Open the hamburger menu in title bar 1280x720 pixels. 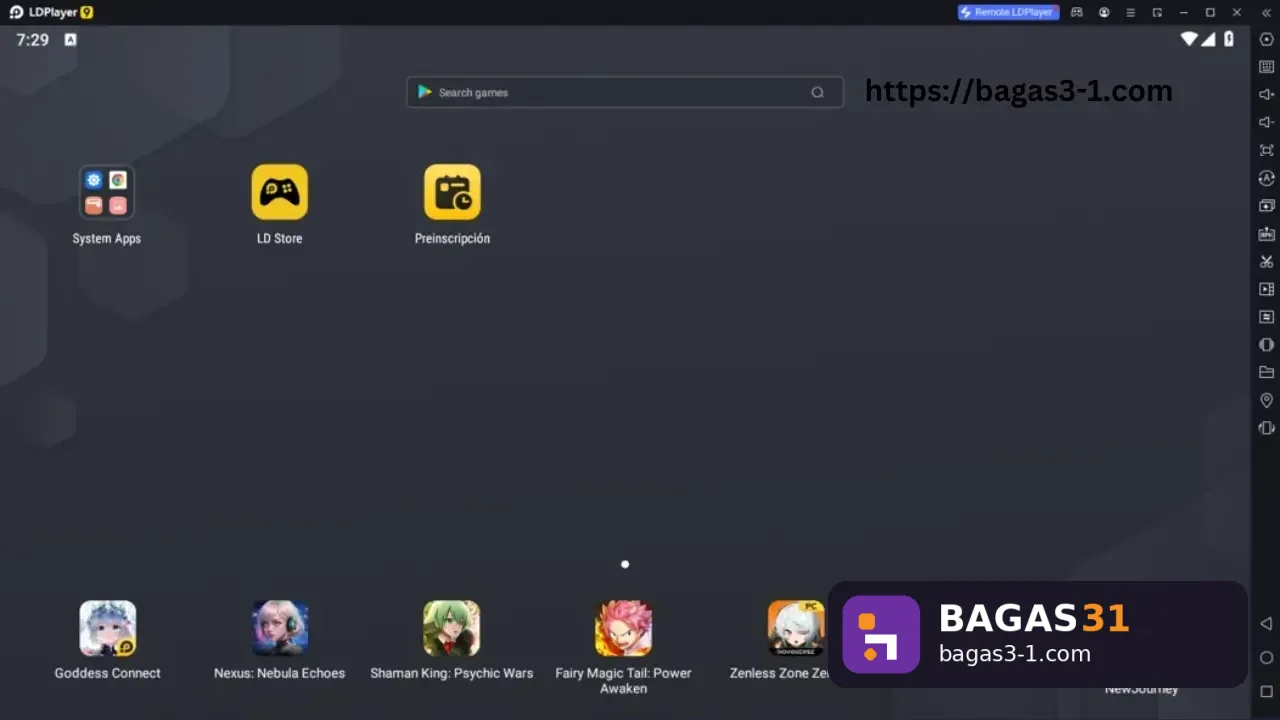(1131, 12)
